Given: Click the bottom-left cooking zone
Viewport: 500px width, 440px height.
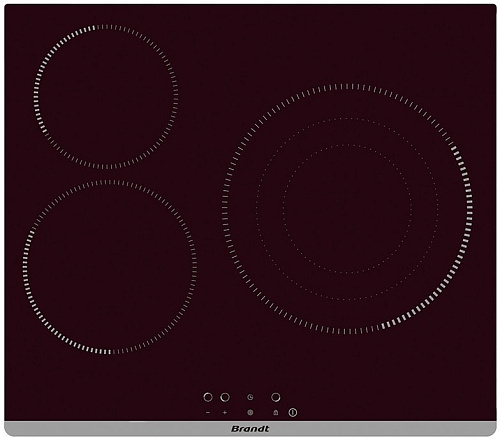Looking at the screenshot, I should pos(110,267).
